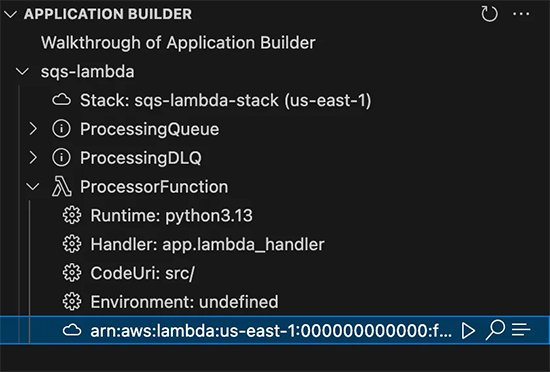
Task: Expand the ProcessingQueue resource
Action: pyautogui.click(x=33, y=129)
